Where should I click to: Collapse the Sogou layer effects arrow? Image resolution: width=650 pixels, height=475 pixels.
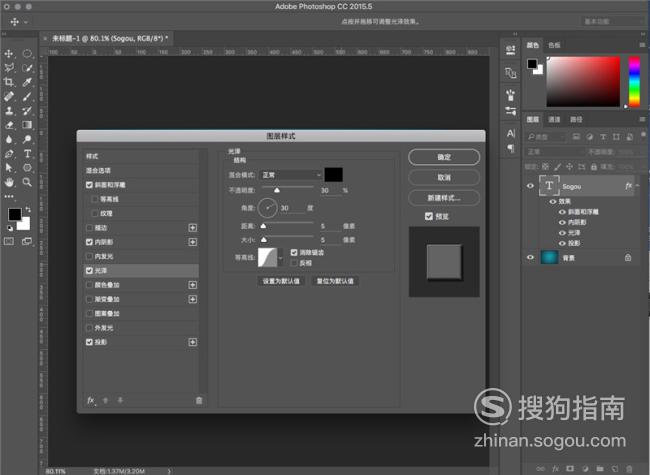pyautogui.click(x=638, y=185)
